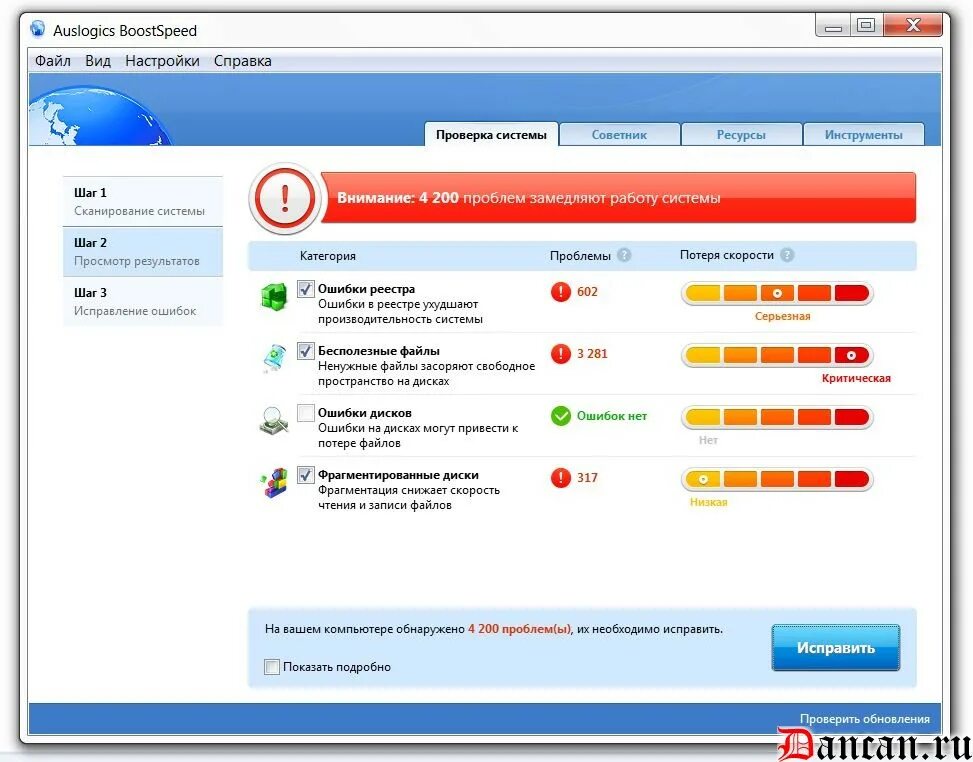Uncheck the Фрагментированные диски checkbox
This screenshot has height=762, width=973.
[x=305, y=475]
